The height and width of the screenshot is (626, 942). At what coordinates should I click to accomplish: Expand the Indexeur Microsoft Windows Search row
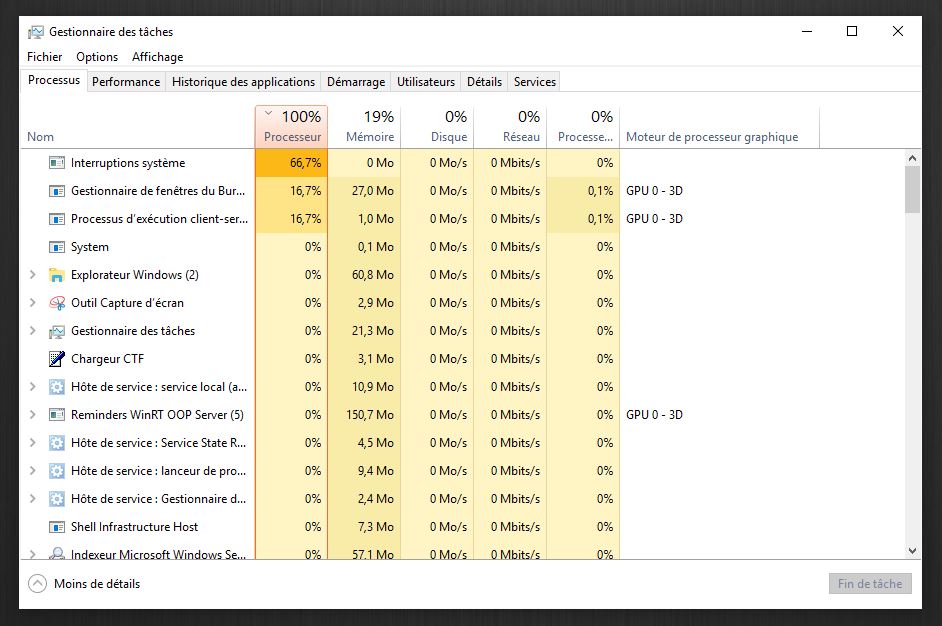click(33, 554)
